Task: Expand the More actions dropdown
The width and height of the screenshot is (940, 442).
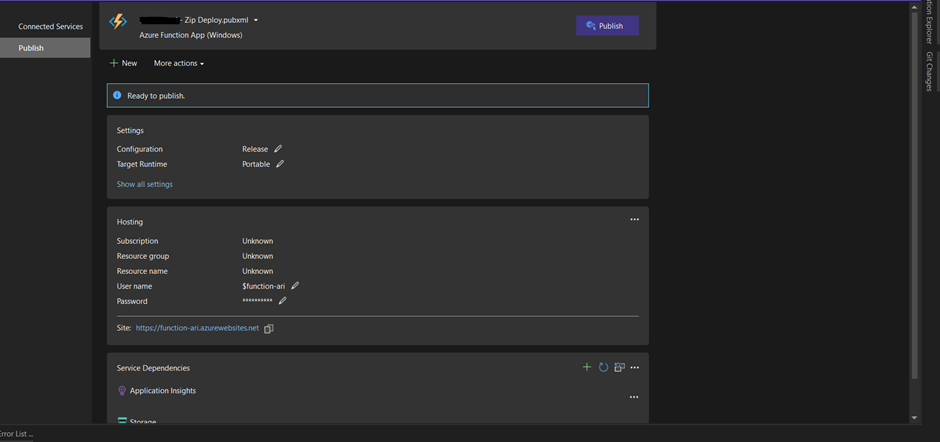Action: pyautogui.click(x=178, y=63)
